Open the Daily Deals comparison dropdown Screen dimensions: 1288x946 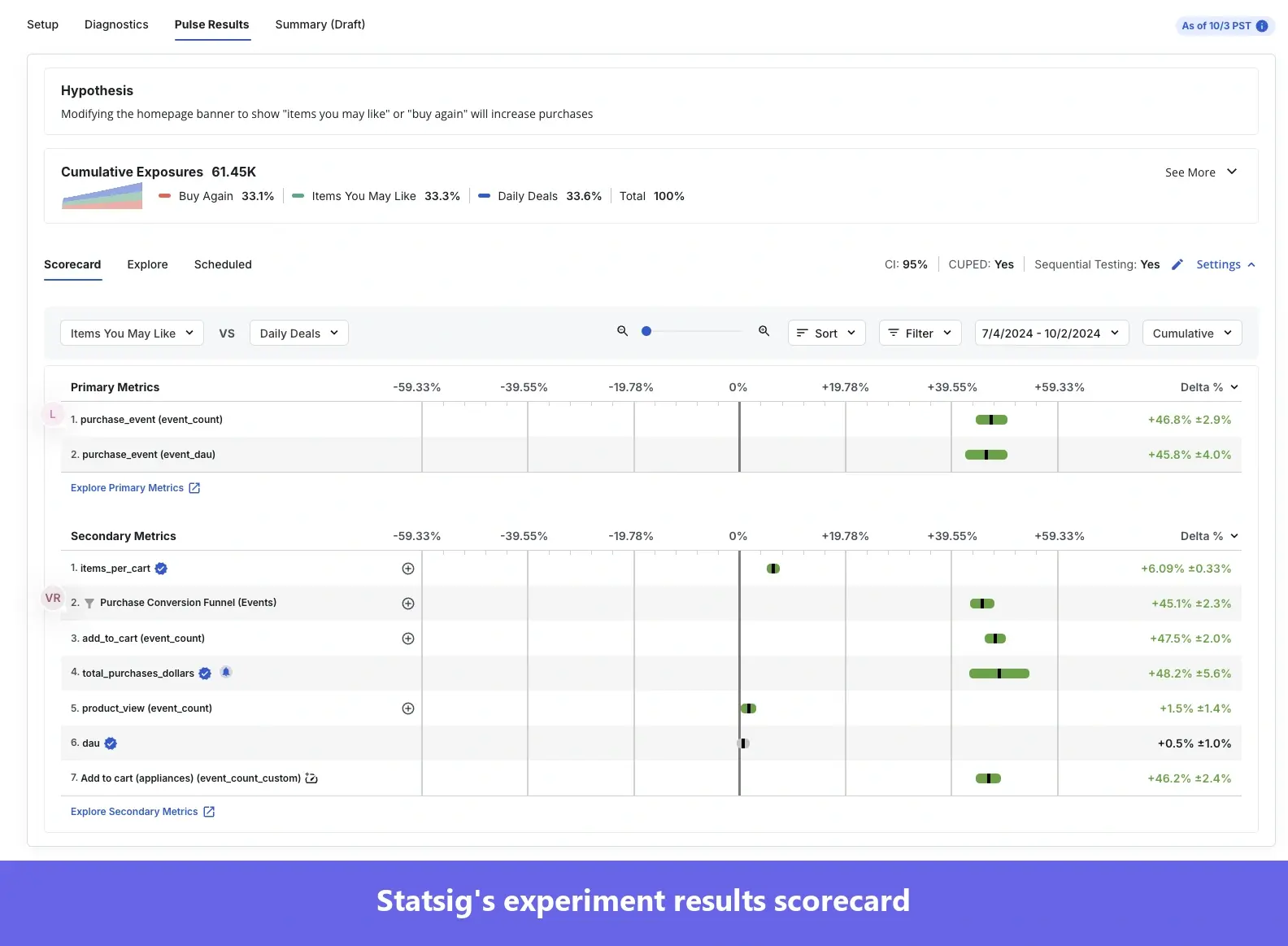click(x=299, y=333)
